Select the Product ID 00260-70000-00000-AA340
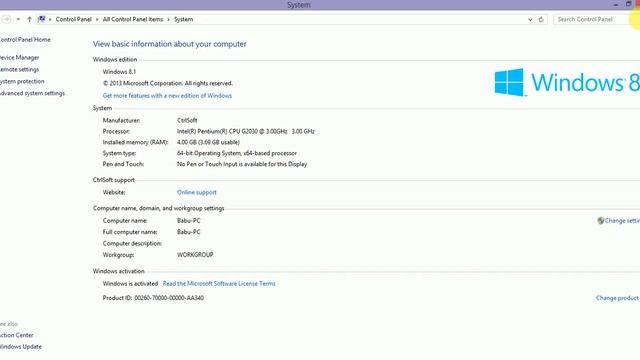The image size is (640, 360). click(x=153, y=298)
